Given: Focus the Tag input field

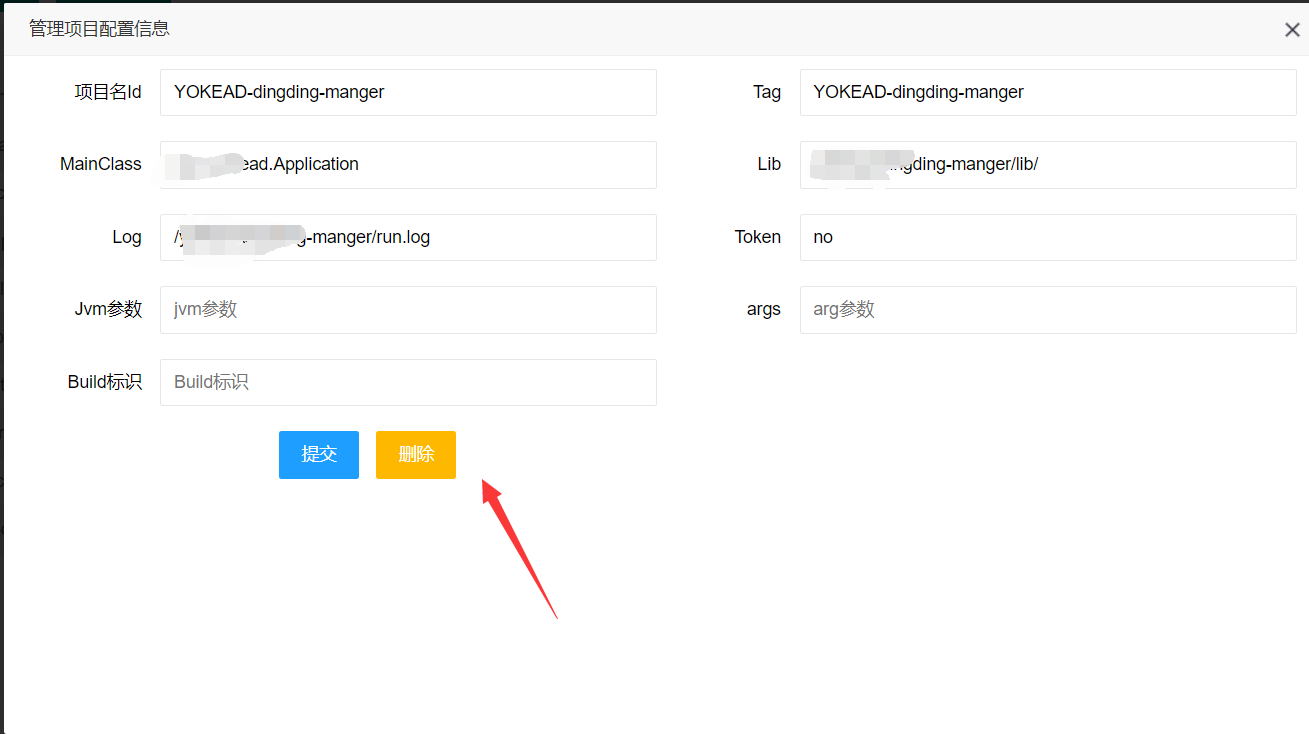Looking at the screenshot, I should [1048, 92].
